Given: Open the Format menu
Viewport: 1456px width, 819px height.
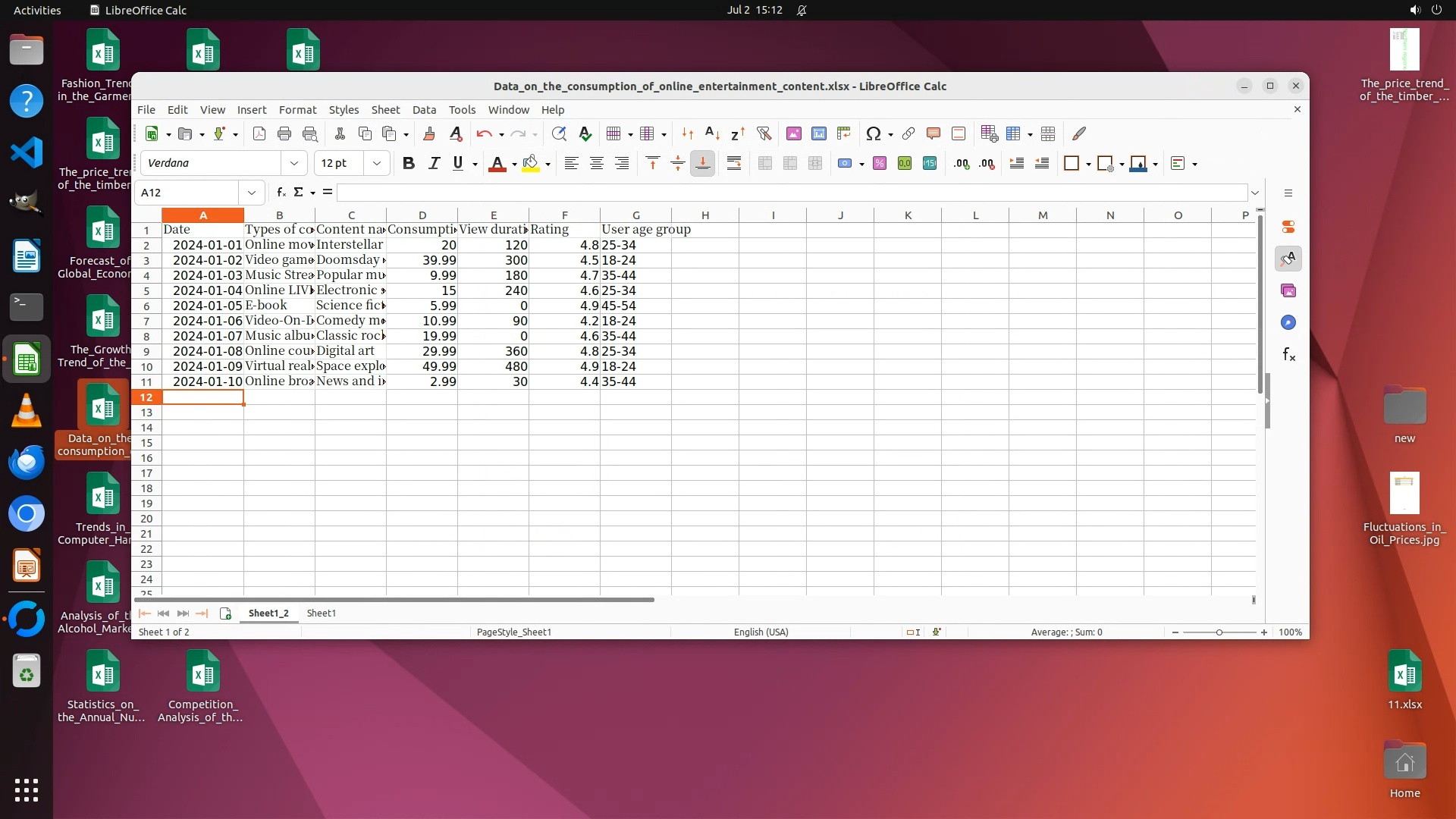Looking at the screenshot, I should (x=297, y=110).
